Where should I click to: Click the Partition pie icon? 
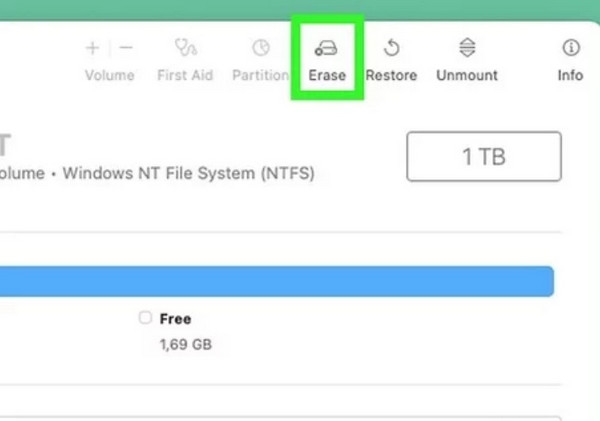pos(261,48)
